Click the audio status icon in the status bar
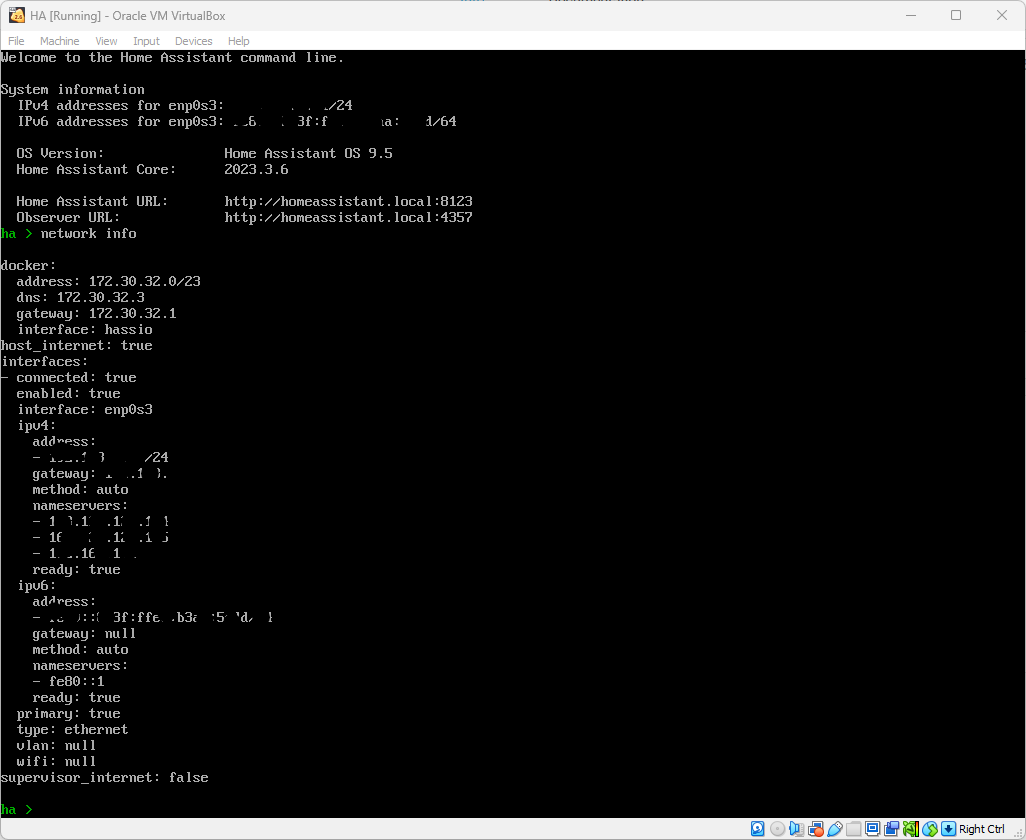 (794, 829)
